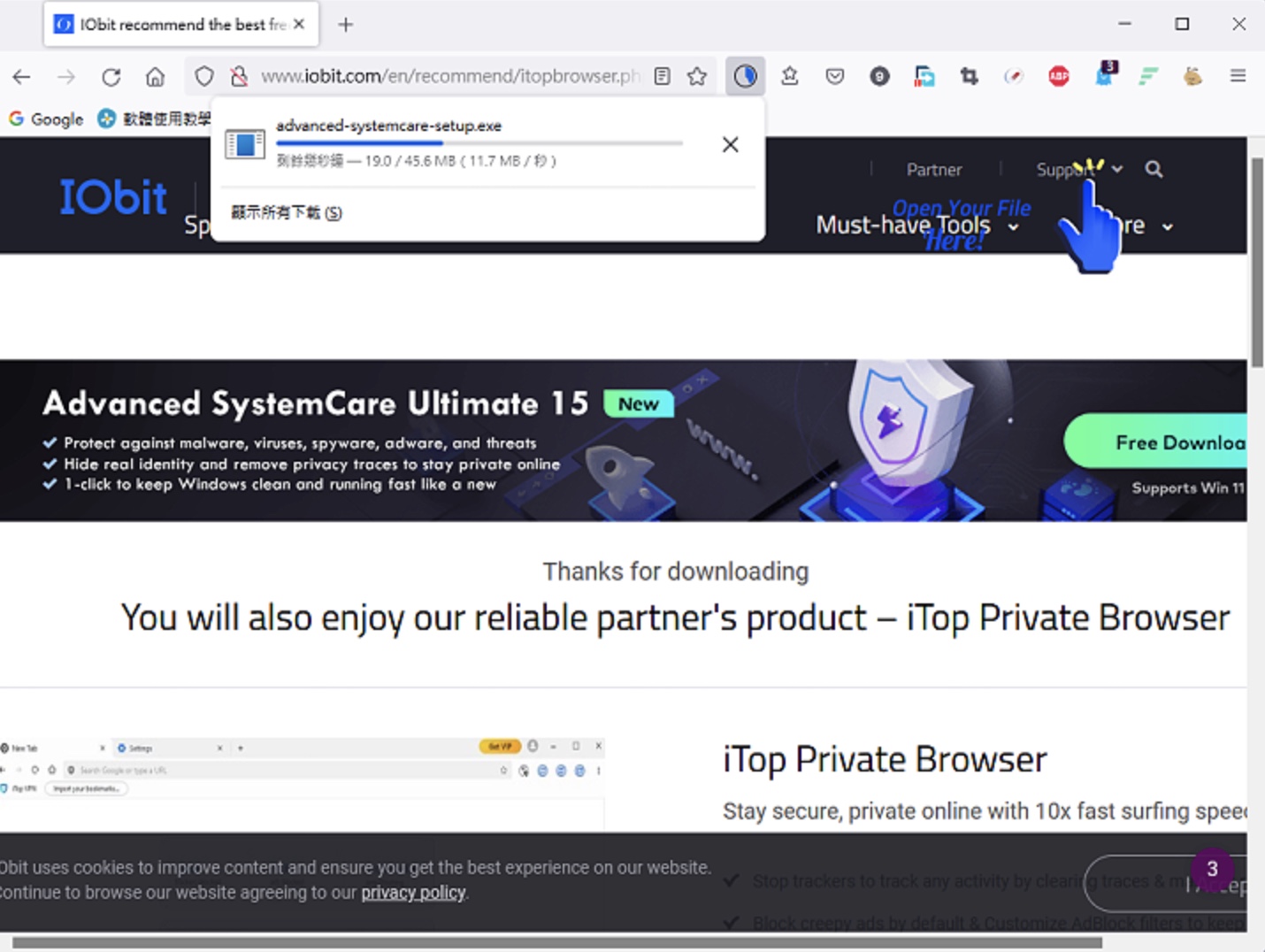Open the extension with the 3 badge
Viewport: 1265px width, 952px height.
[1105, 74]
